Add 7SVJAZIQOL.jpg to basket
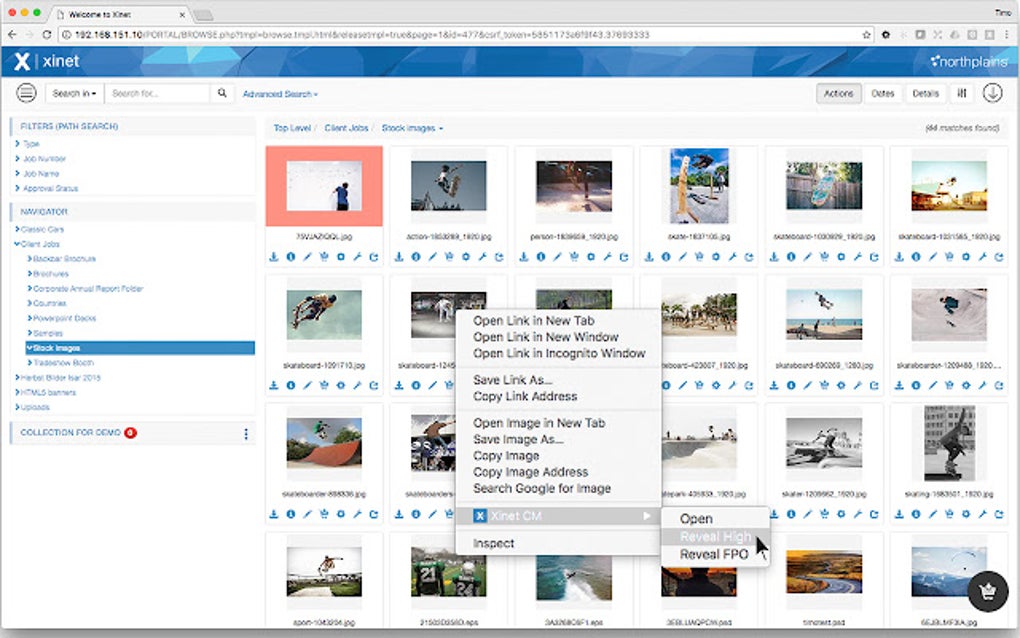 tap(324, 257)
